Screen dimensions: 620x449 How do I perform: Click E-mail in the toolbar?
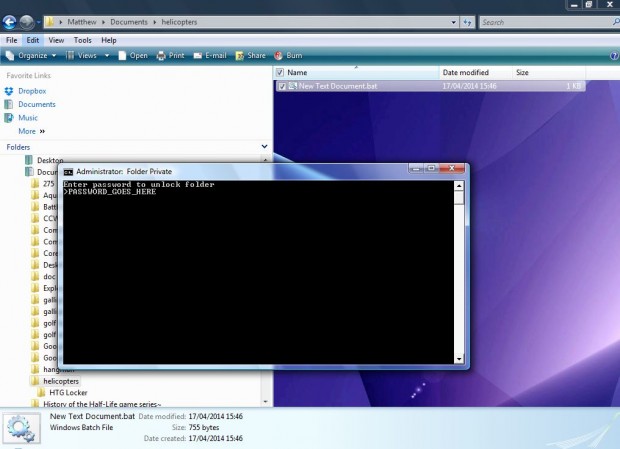tap(210, 56)
